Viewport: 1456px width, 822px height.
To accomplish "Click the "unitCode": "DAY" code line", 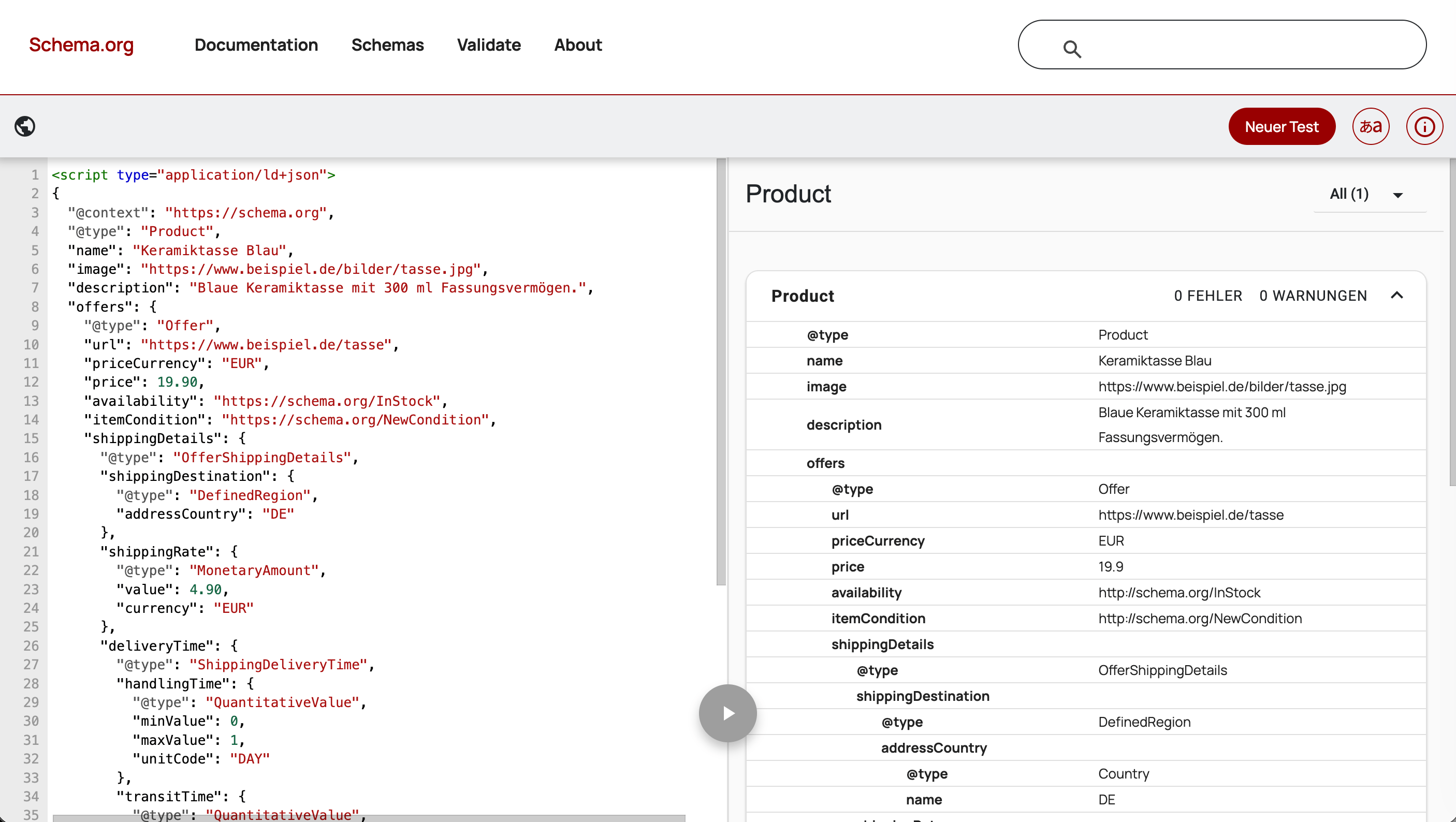I will (201, 759).
